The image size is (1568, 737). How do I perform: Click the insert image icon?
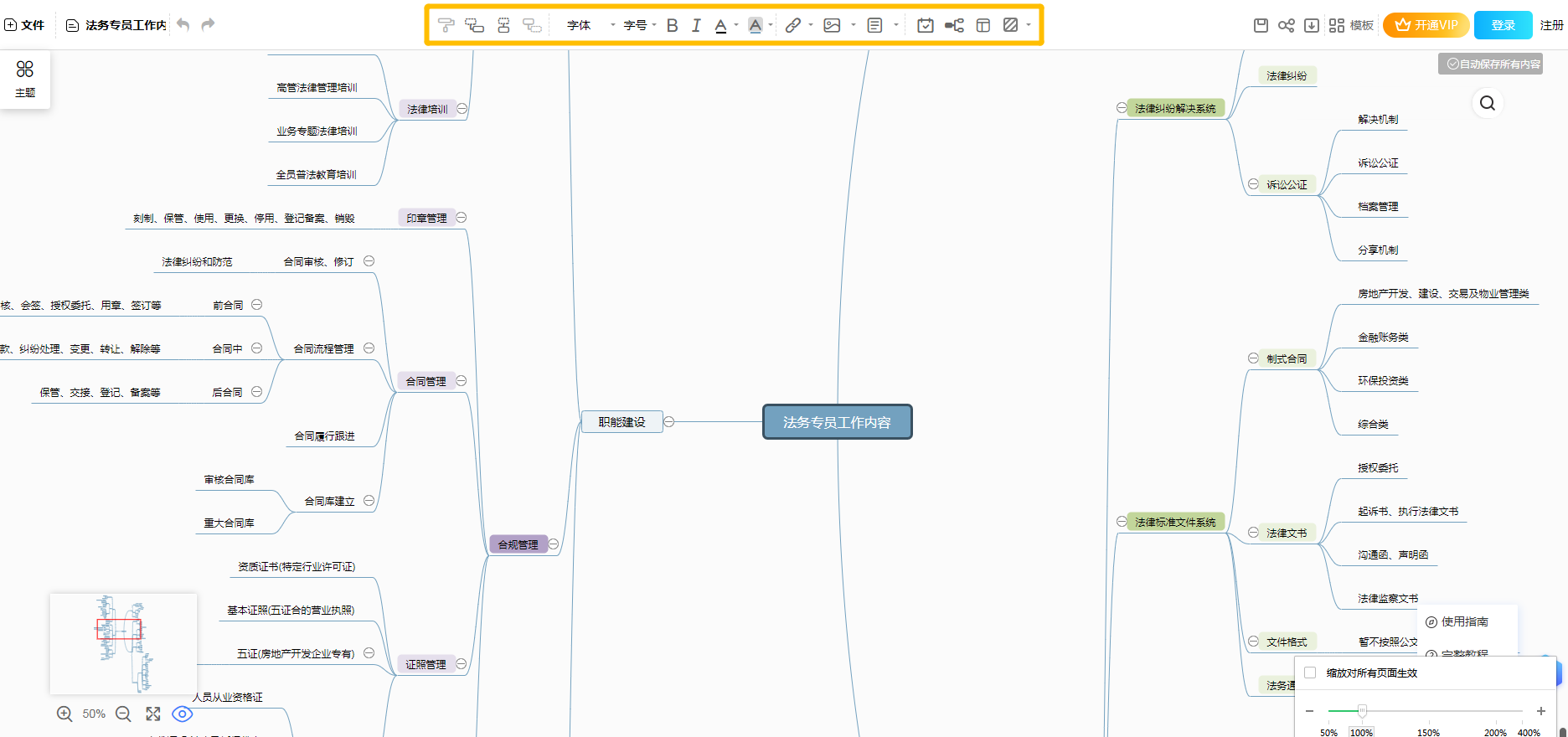(832, 25)
